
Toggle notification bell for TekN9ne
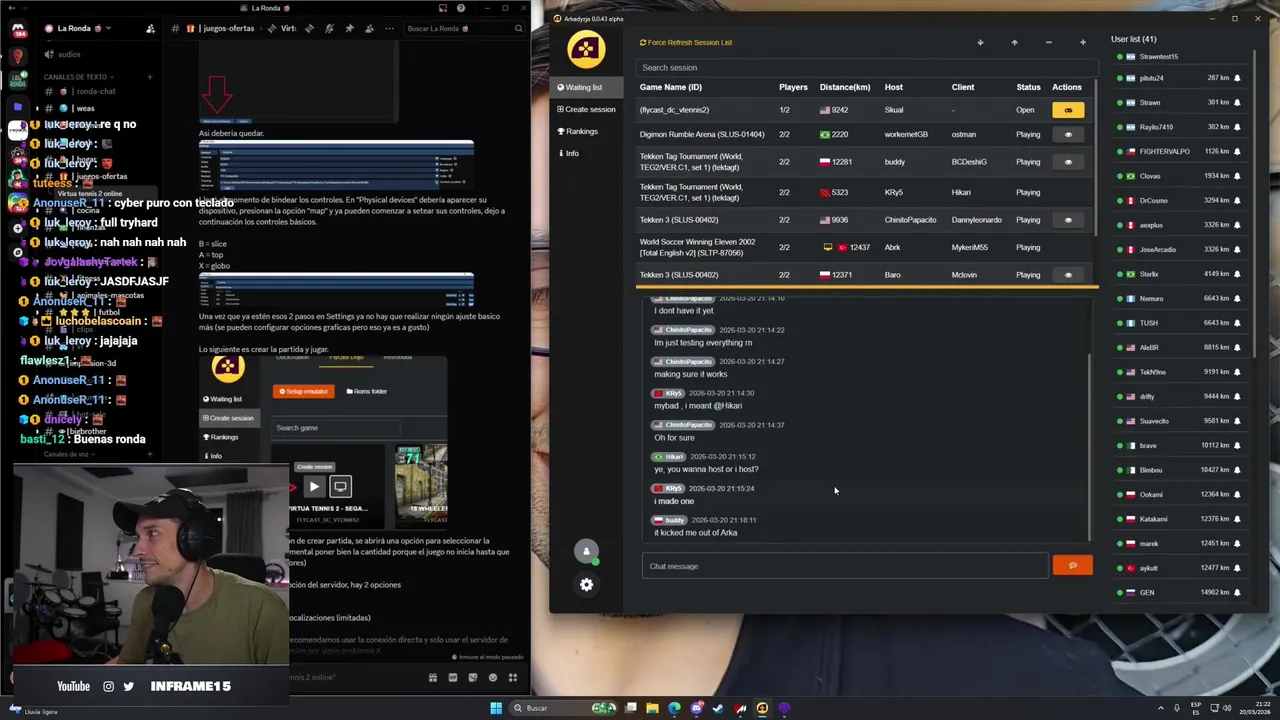click(x=1237, y=372)
